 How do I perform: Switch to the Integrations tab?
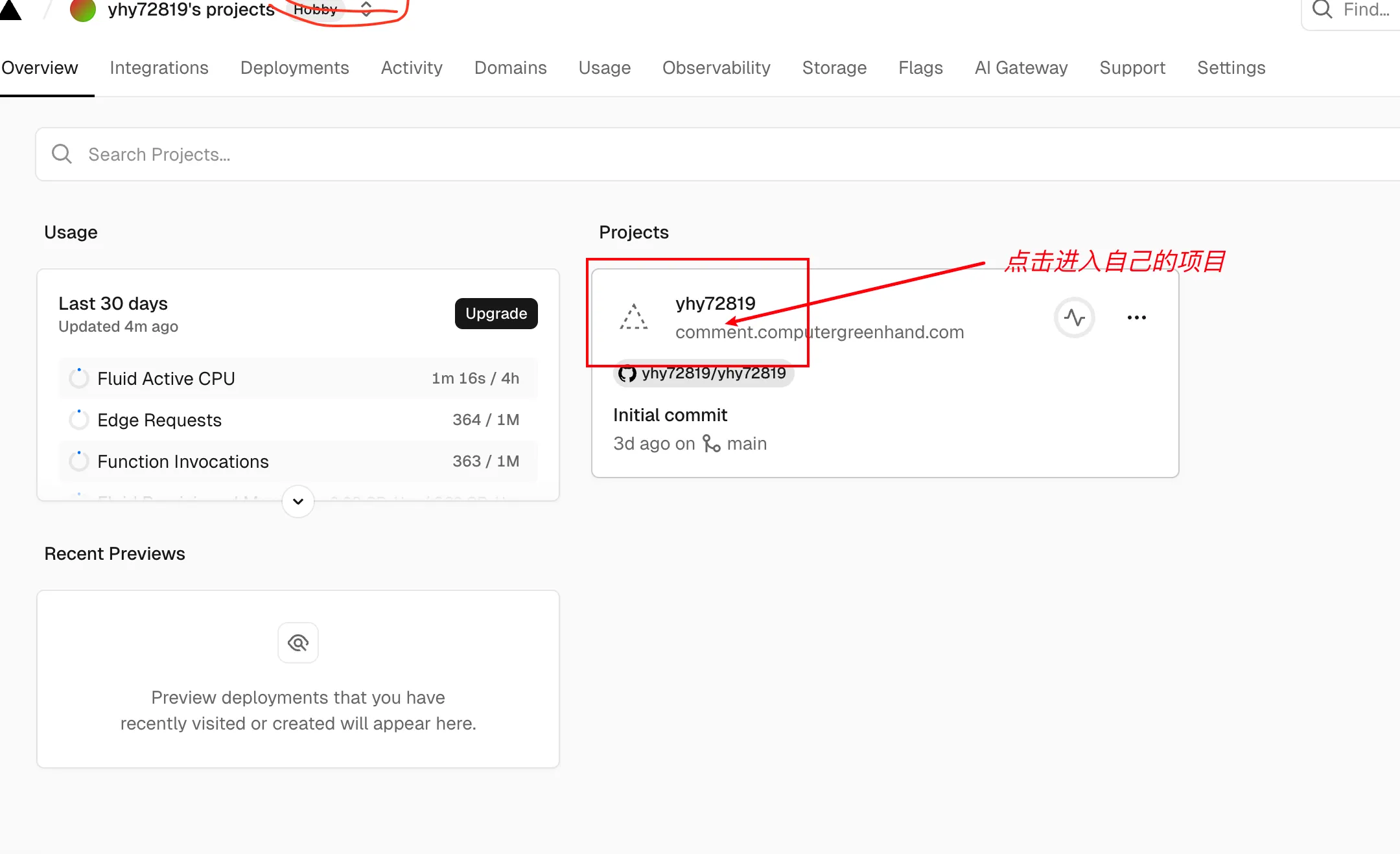(159, 68)
